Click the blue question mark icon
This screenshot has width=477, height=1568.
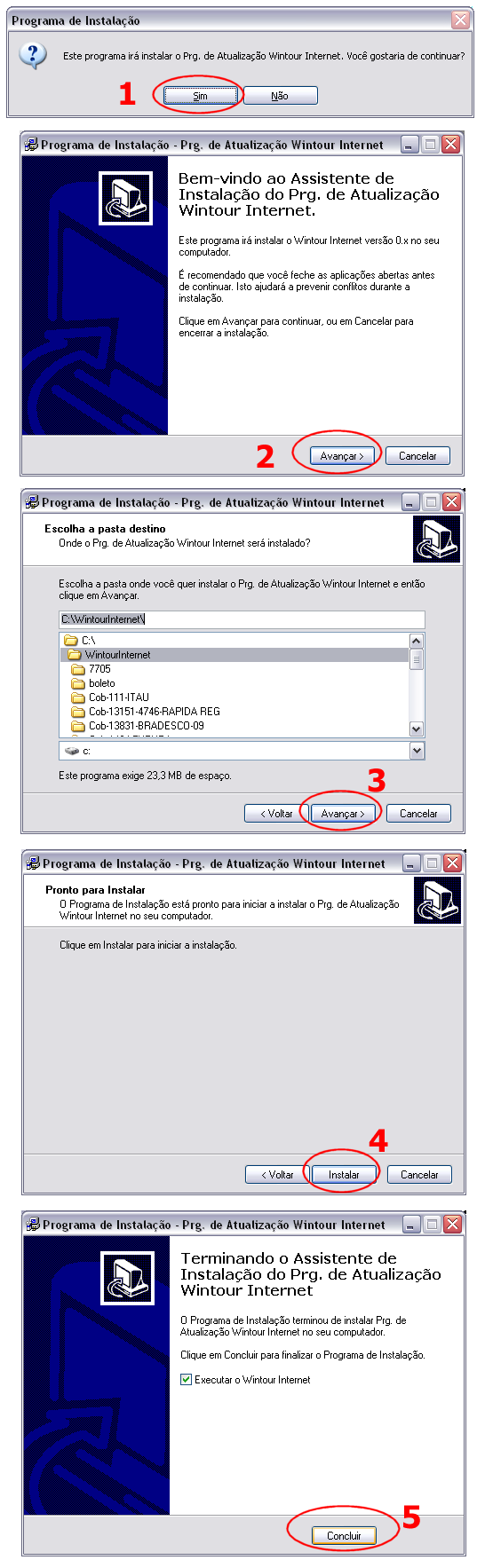click(33, 55)
